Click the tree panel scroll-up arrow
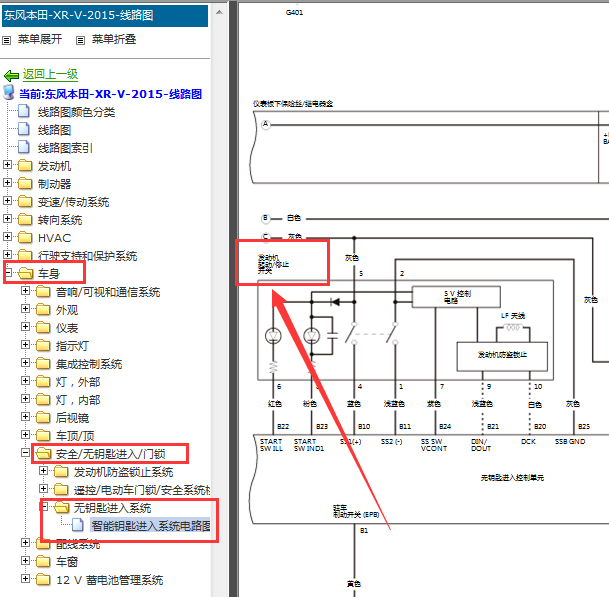This screenshot has height=597, width=609. click(x=219, y=12)
